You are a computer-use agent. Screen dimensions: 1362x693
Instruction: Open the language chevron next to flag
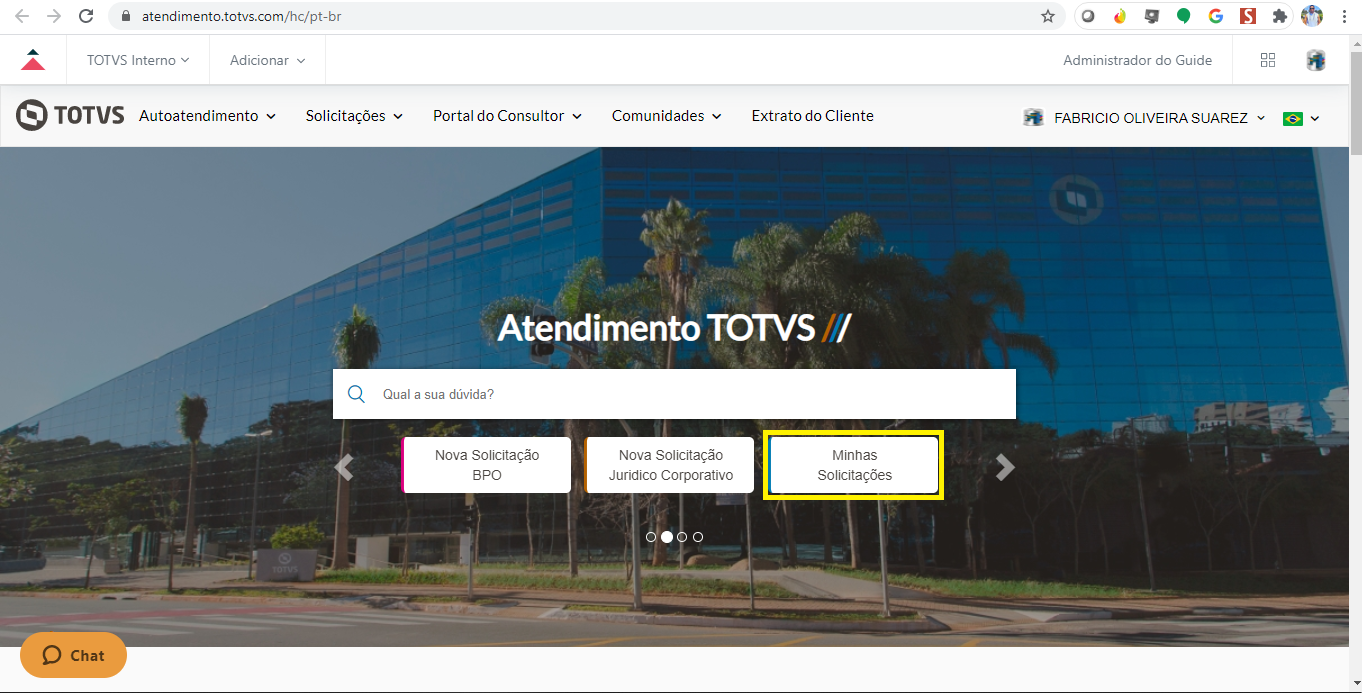tap(1315, 118)
